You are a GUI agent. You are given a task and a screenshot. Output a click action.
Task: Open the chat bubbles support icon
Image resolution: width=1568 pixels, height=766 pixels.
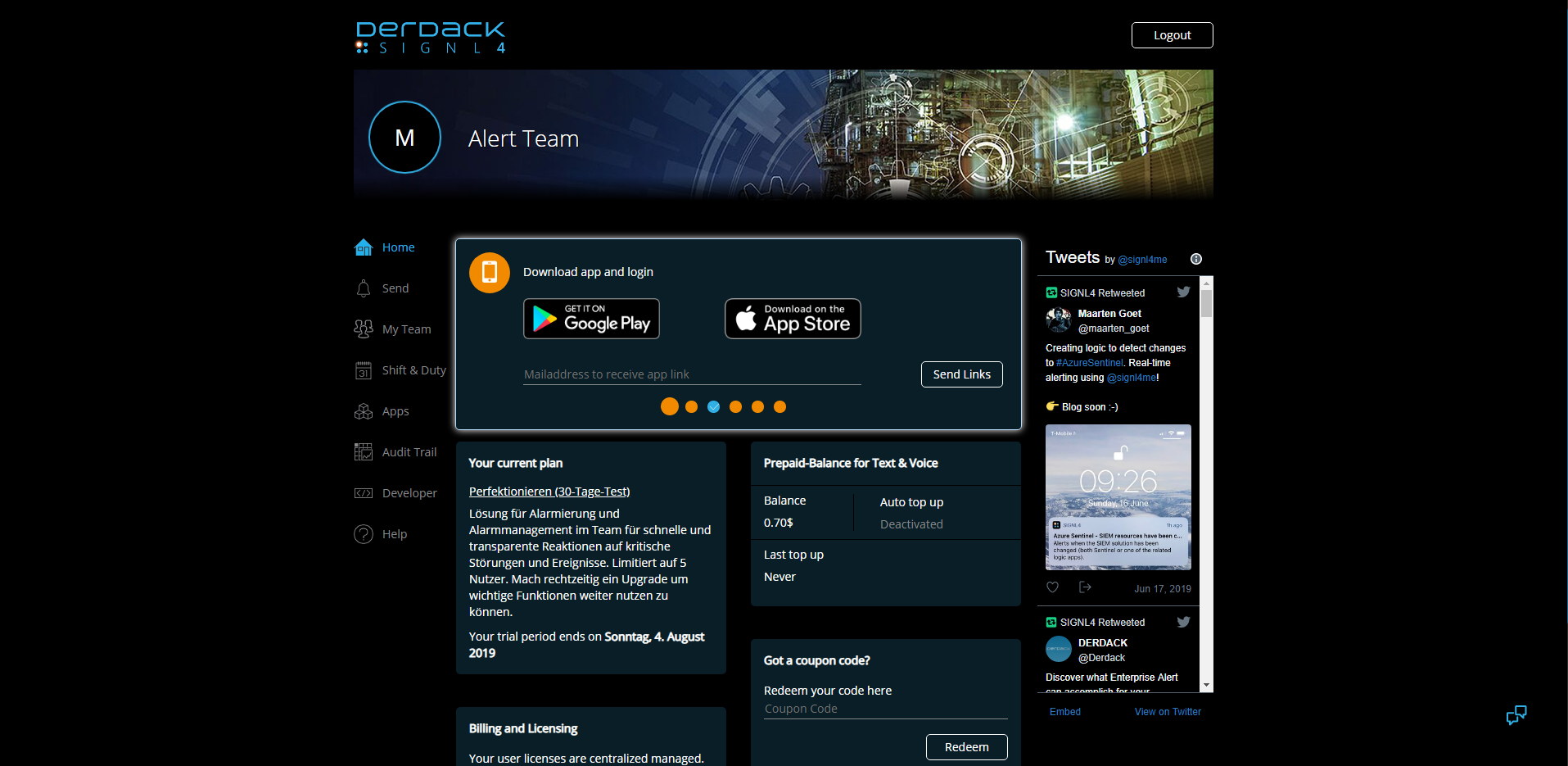pyautogui.click(x=1516, y=715)
